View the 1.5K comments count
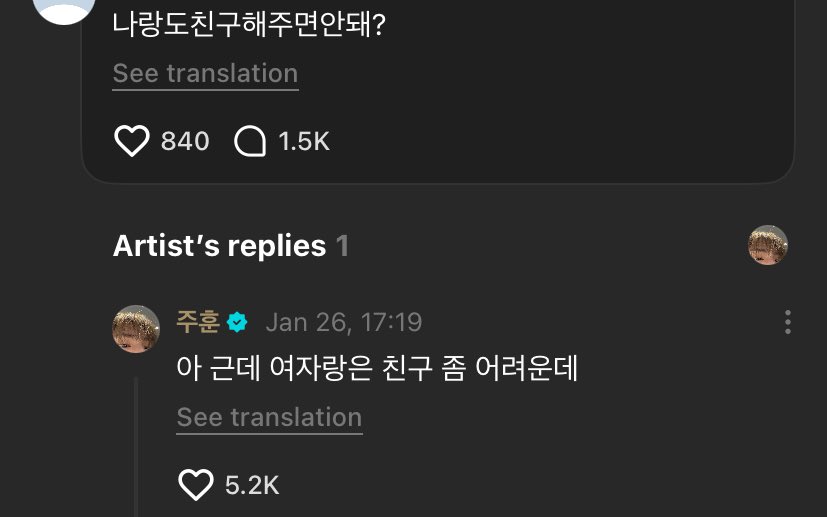Screen dimensions: 827x517 (304, 141)
